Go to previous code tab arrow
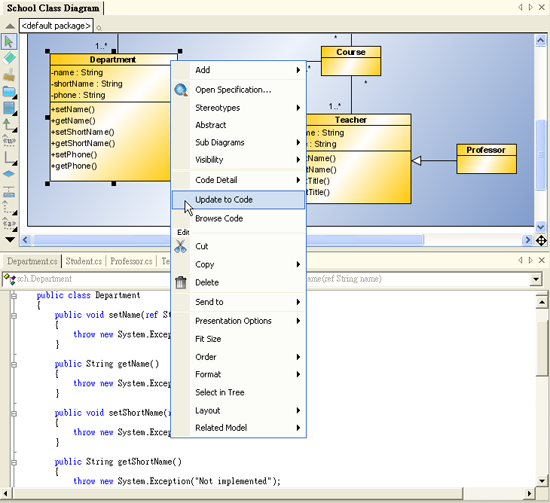Viewport: 550px width, 503px height. point(521,260)
